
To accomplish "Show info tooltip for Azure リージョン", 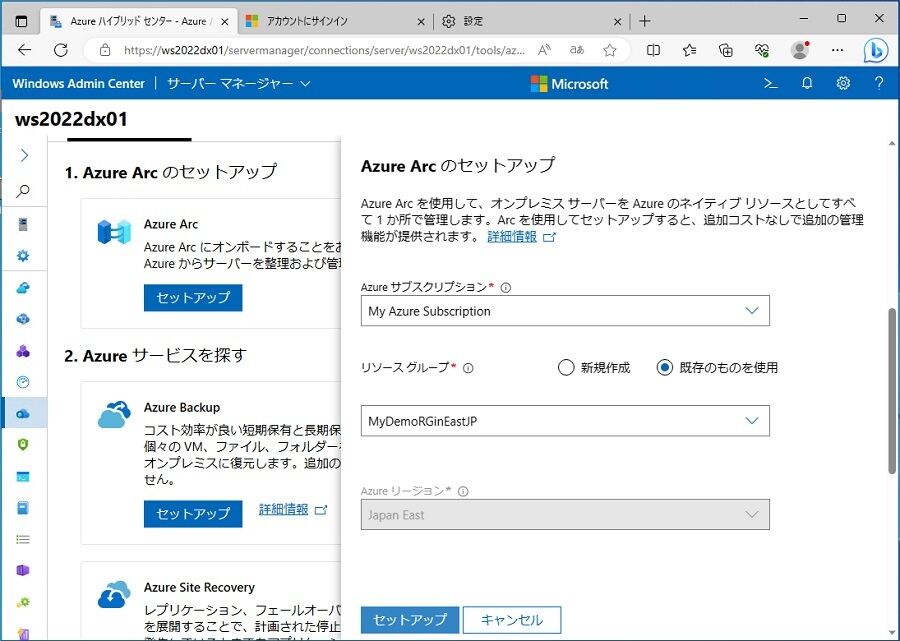I will [463, 491].
